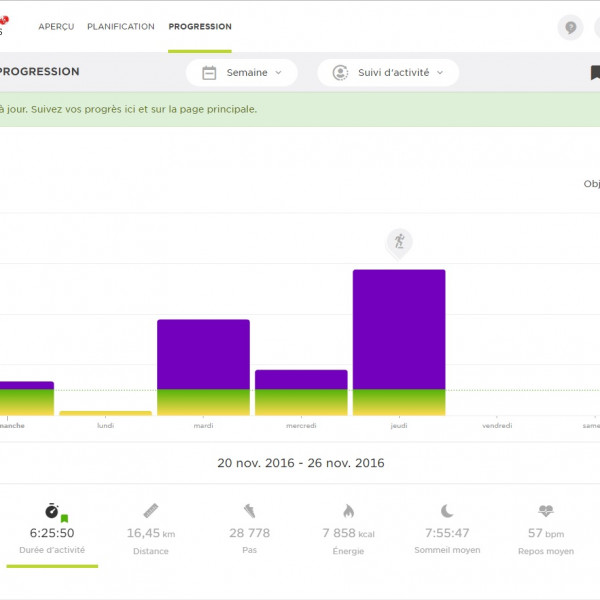Click the location pin icon in header
600x600 pixels.
point(570,27)
